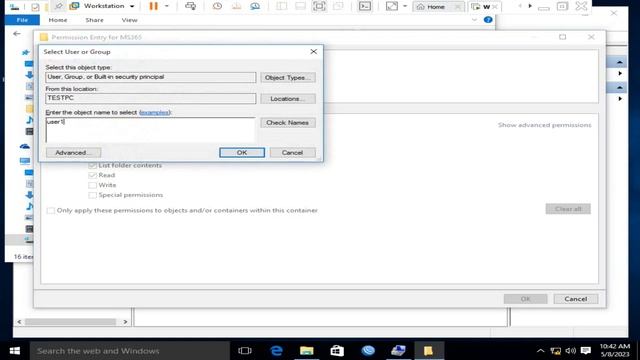Show hidden tray icons chevron

540,351
